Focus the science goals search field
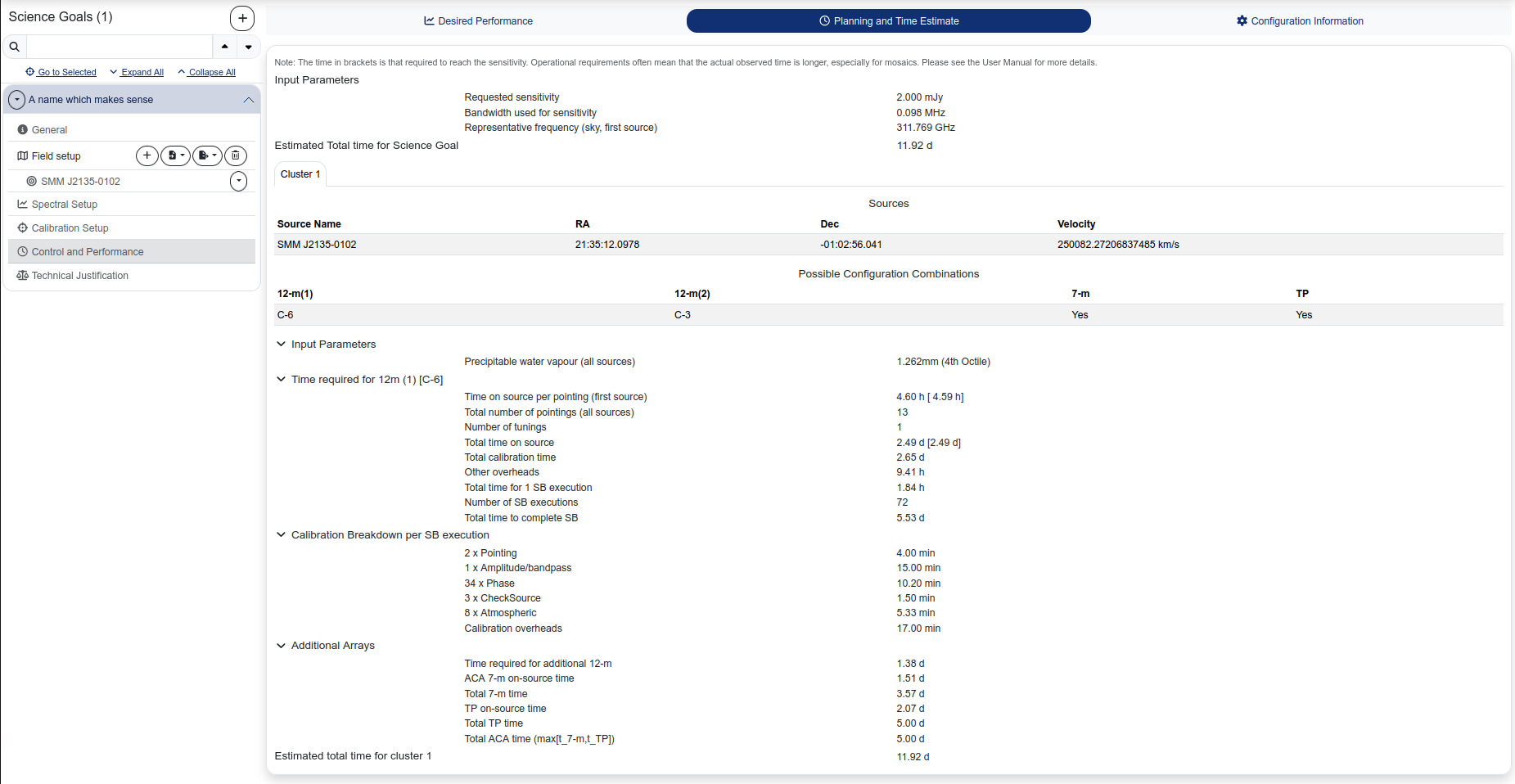1515x784 pixels. pos(119,47)
